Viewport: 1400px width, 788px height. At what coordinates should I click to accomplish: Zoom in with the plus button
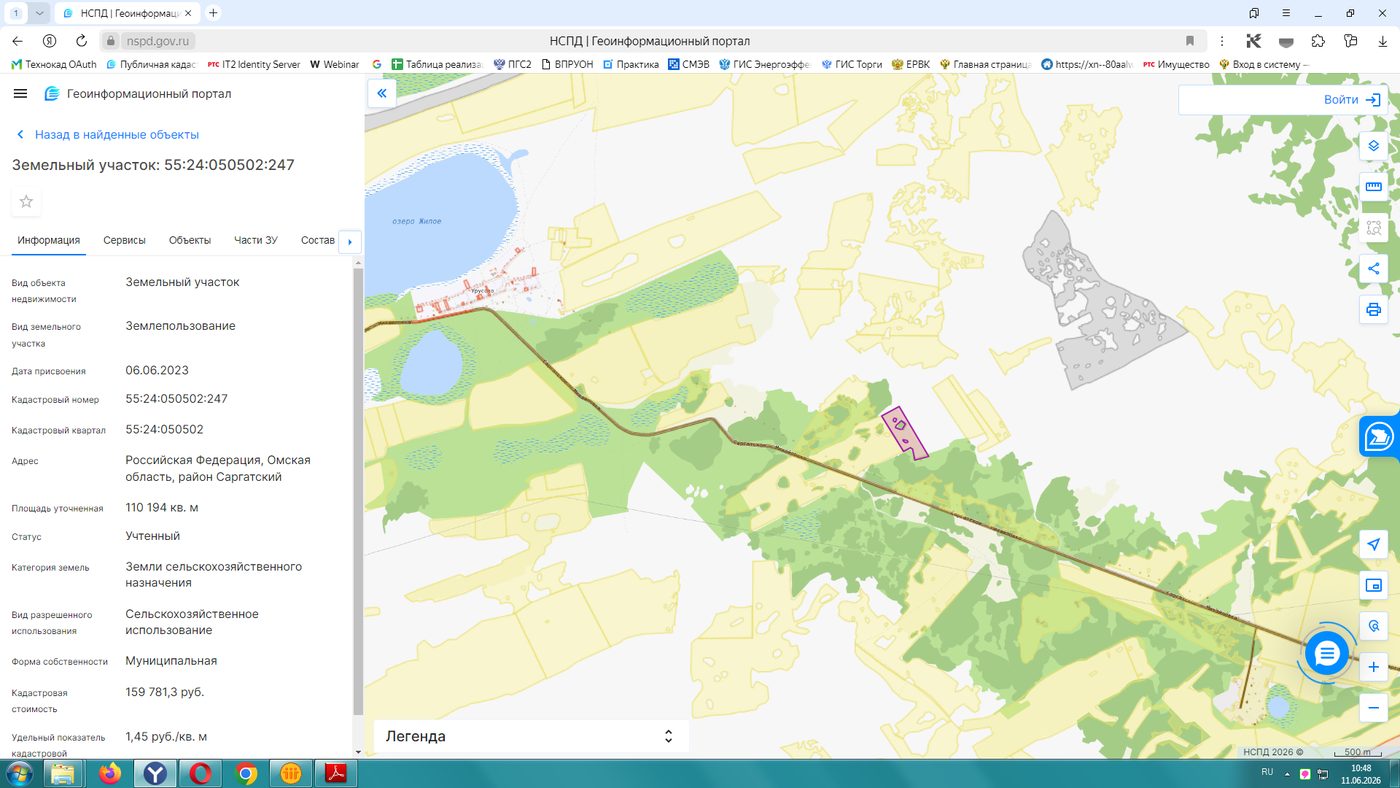point(1374,667)
